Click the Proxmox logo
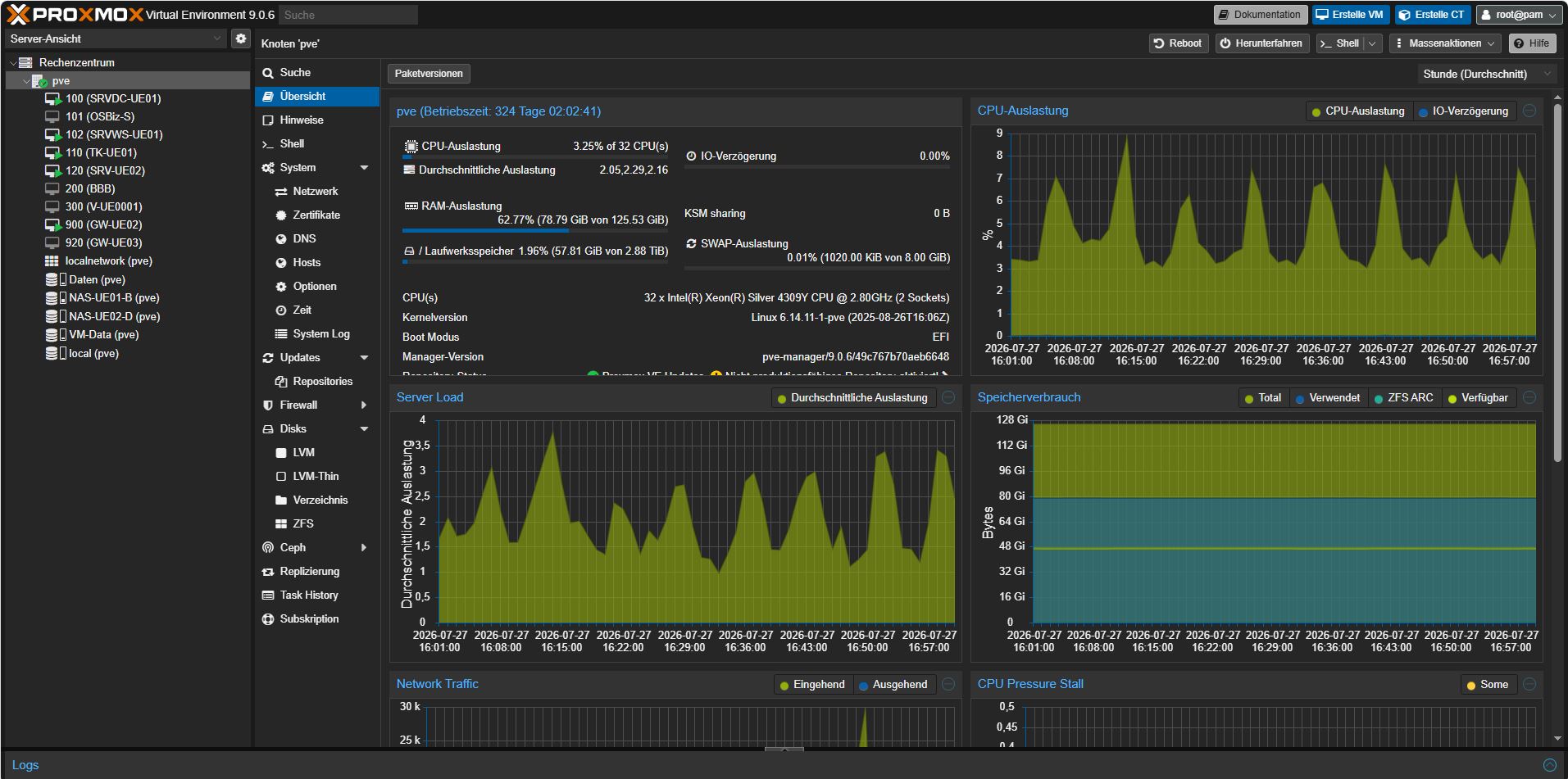Image resolution: width=1568 pixels, height=779 pixels. point(75,14)
